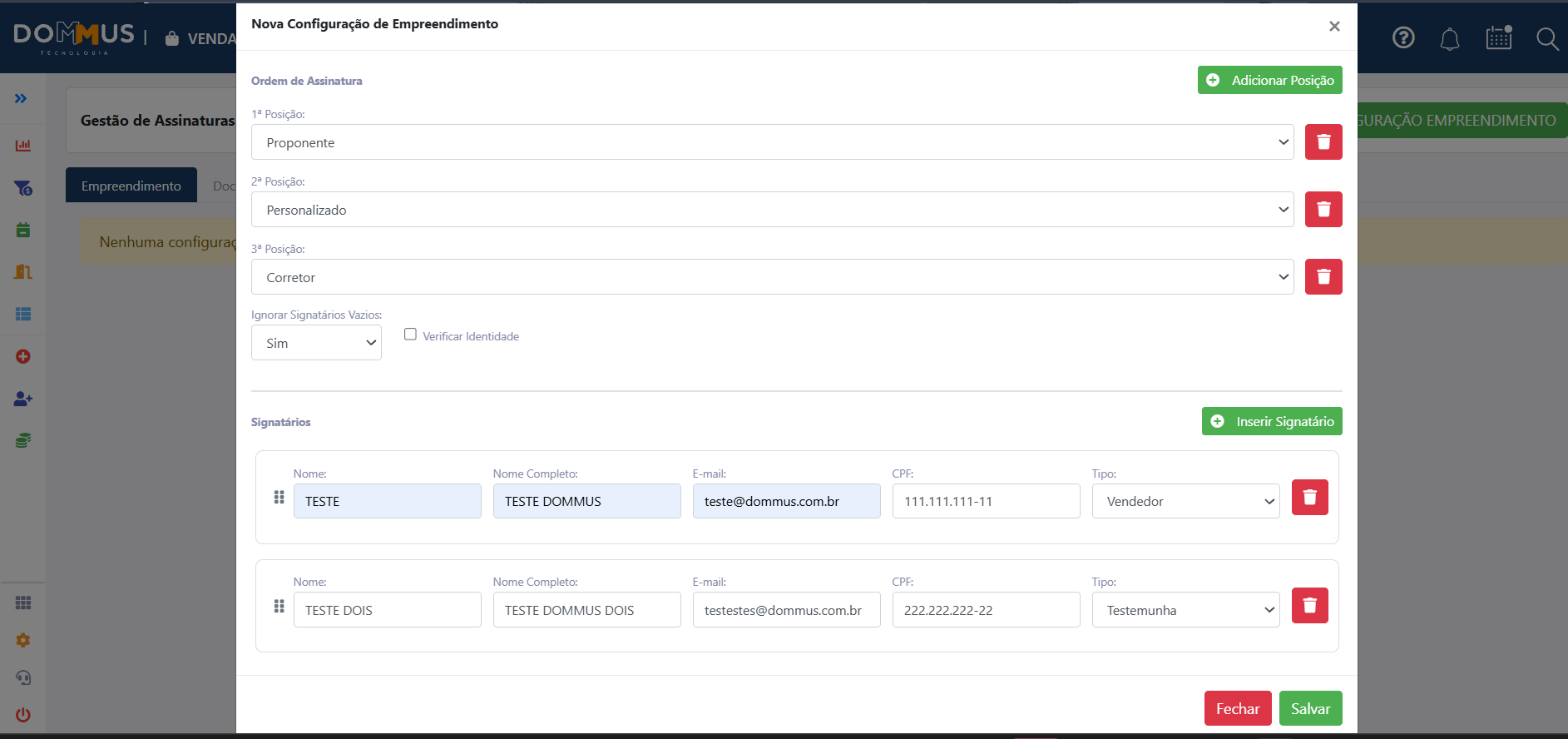This screenshot has width=1568, height=739.
Task: Expand the sidebar with the double chevron
Action: [x=21, y=98]
